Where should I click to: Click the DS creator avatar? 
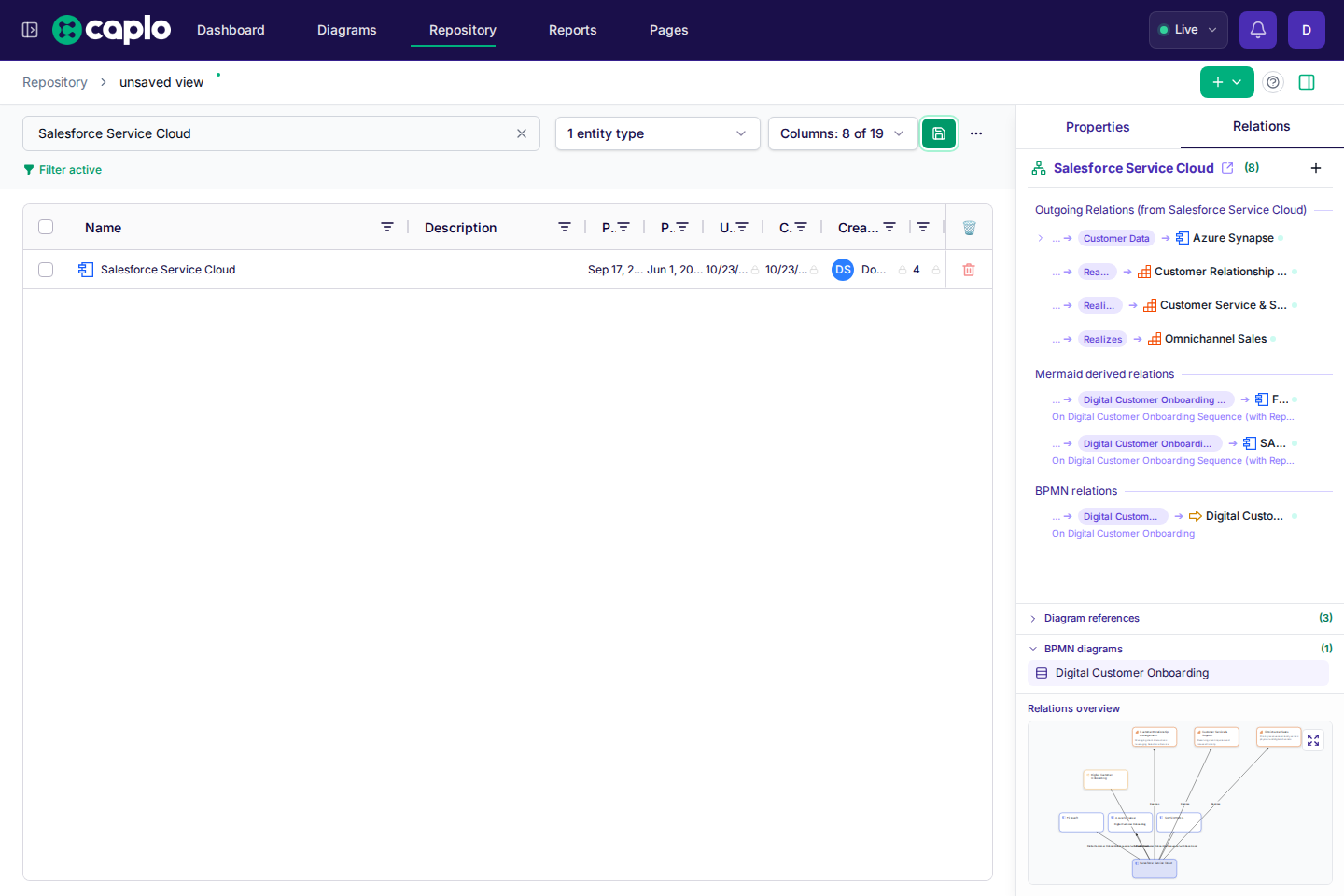843,270
